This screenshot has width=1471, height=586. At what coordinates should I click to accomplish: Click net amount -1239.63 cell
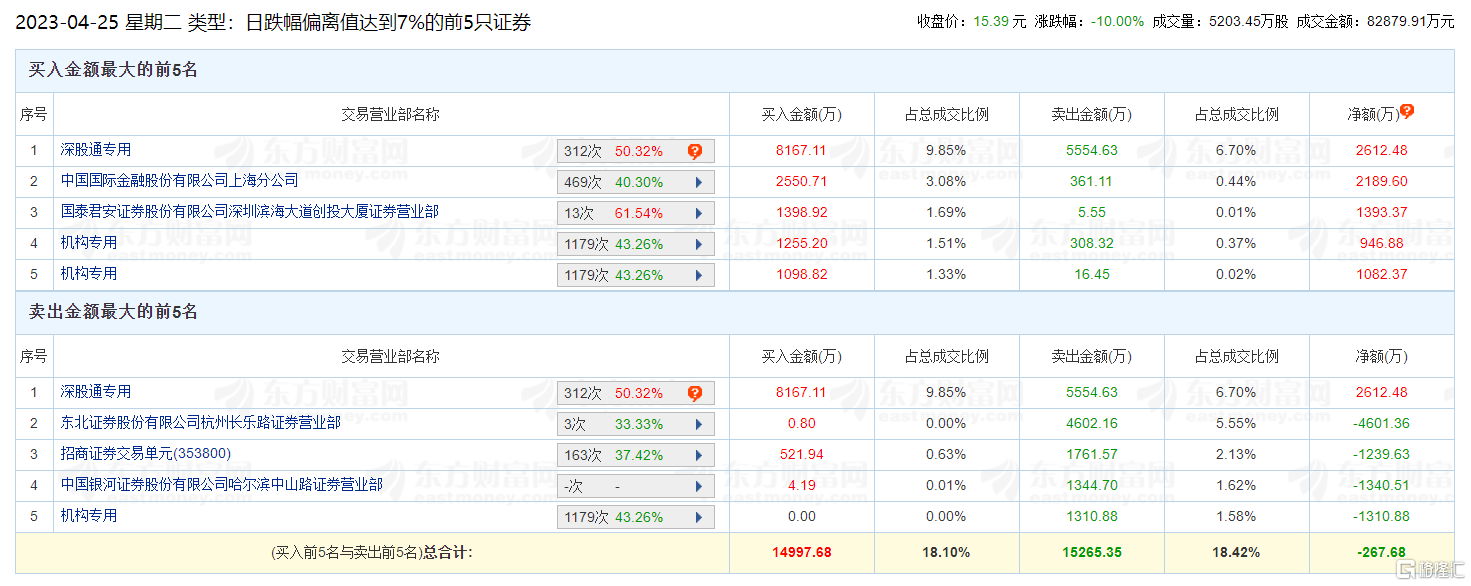tap(1381, 455)
